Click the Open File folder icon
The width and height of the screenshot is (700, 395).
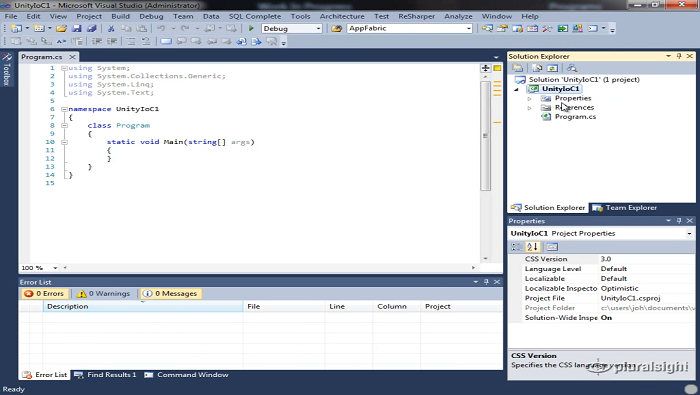point(62,29)
